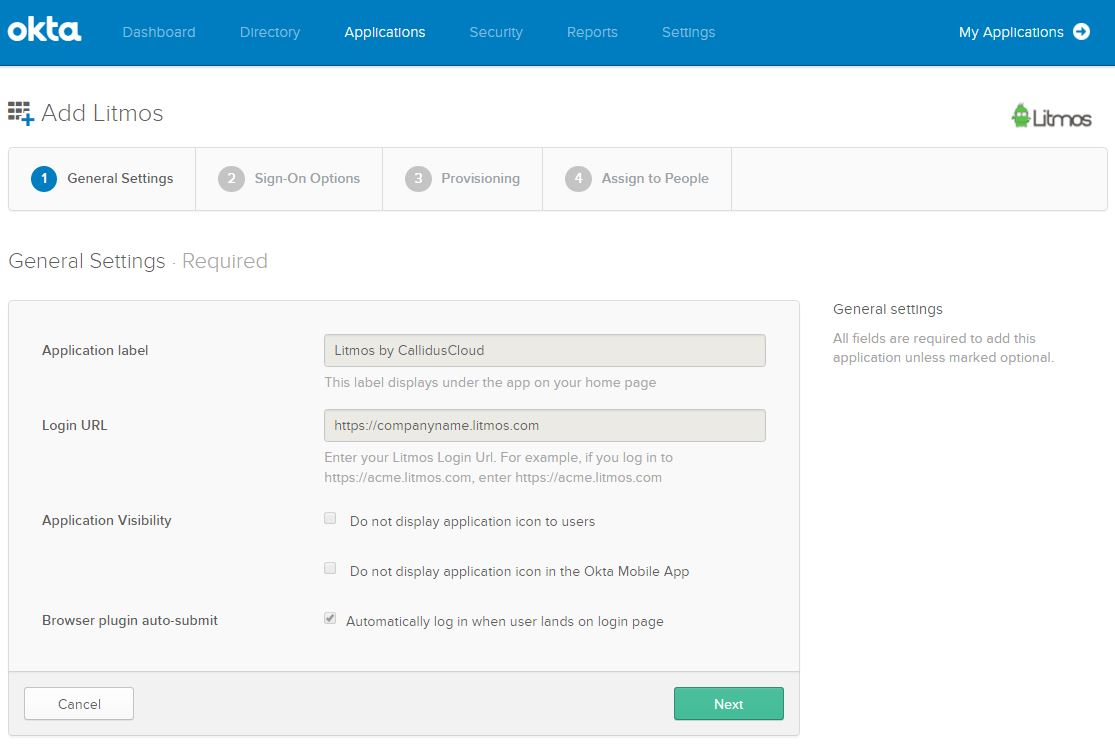The width and height of the screenshot is (1115, 744).
Task: Click the Litmos logo
Action: point(1051,117)
